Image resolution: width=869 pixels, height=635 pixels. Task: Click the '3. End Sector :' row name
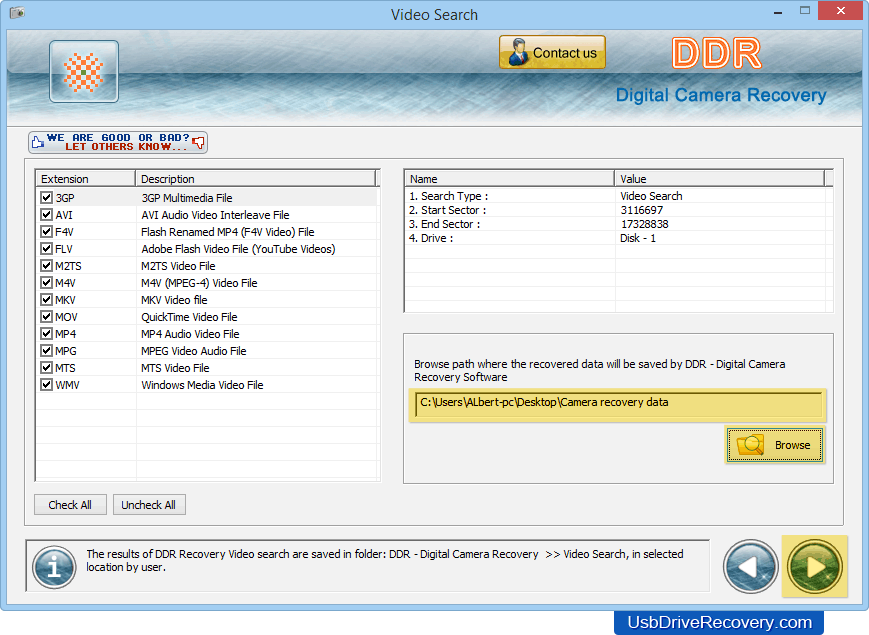click(444, 224)
